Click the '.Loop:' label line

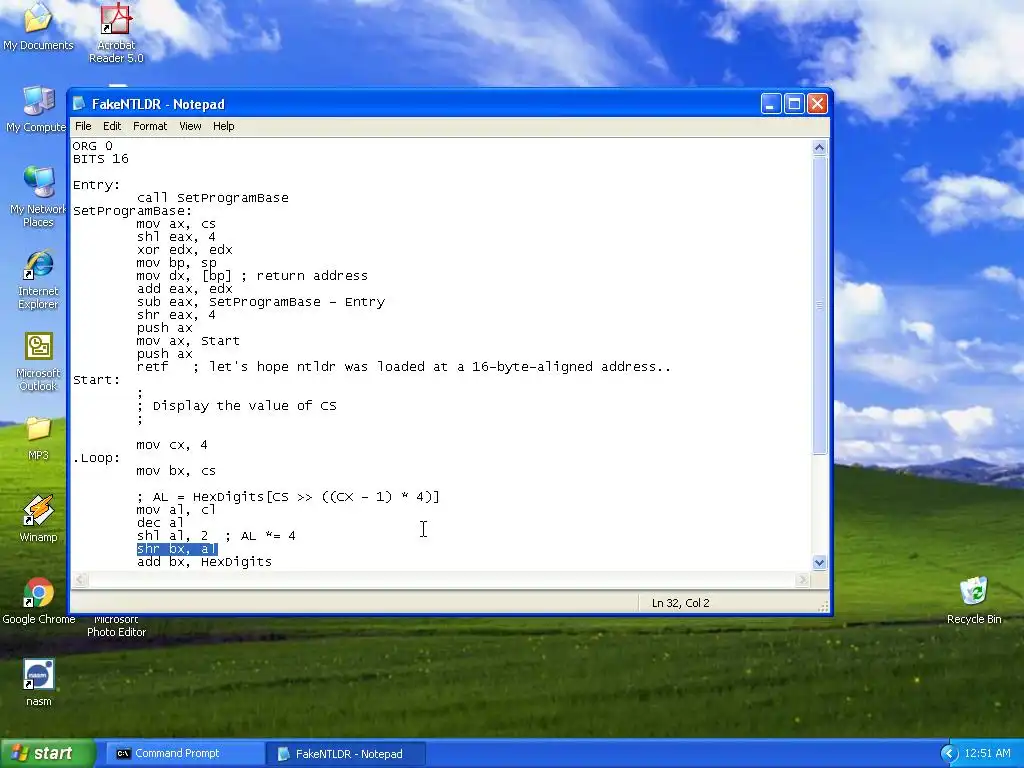[97, 458]
